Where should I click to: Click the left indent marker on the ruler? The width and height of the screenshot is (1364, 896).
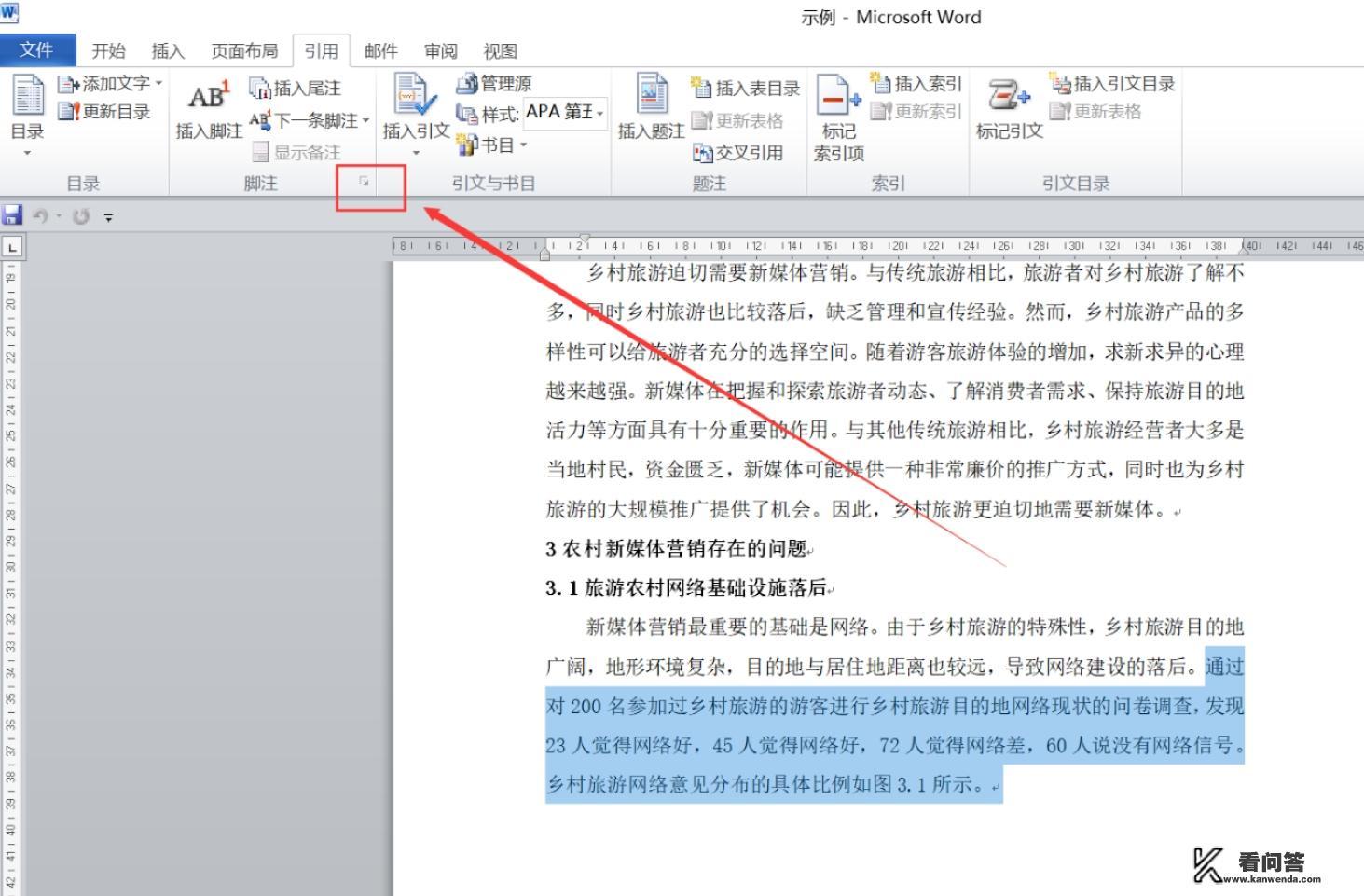pos(544,253)
